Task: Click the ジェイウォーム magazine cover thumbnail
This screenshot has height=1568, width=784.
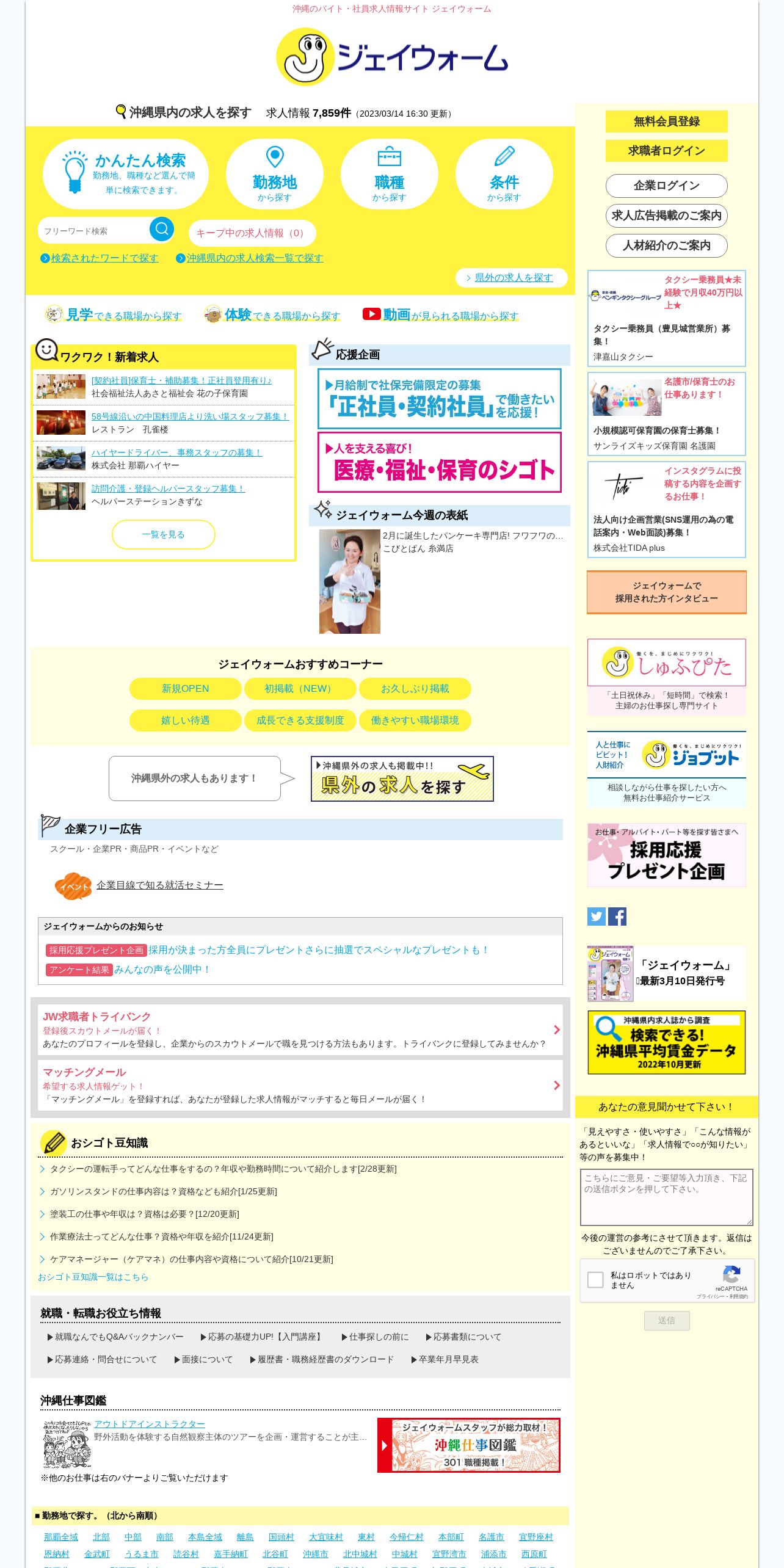Action: pos(611,973)
